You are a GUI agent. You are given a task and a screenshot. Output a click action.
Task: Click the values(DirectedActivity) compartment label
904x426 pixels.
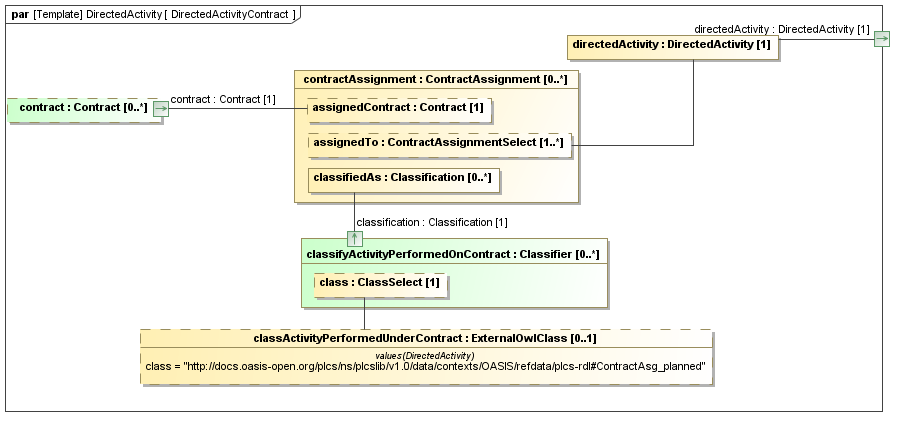(x=424, y=354)
